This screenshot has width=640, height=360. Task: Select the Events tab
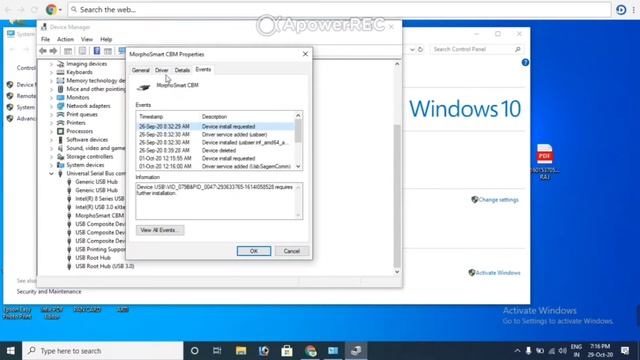pyautogui.click(x=203, y=69)
